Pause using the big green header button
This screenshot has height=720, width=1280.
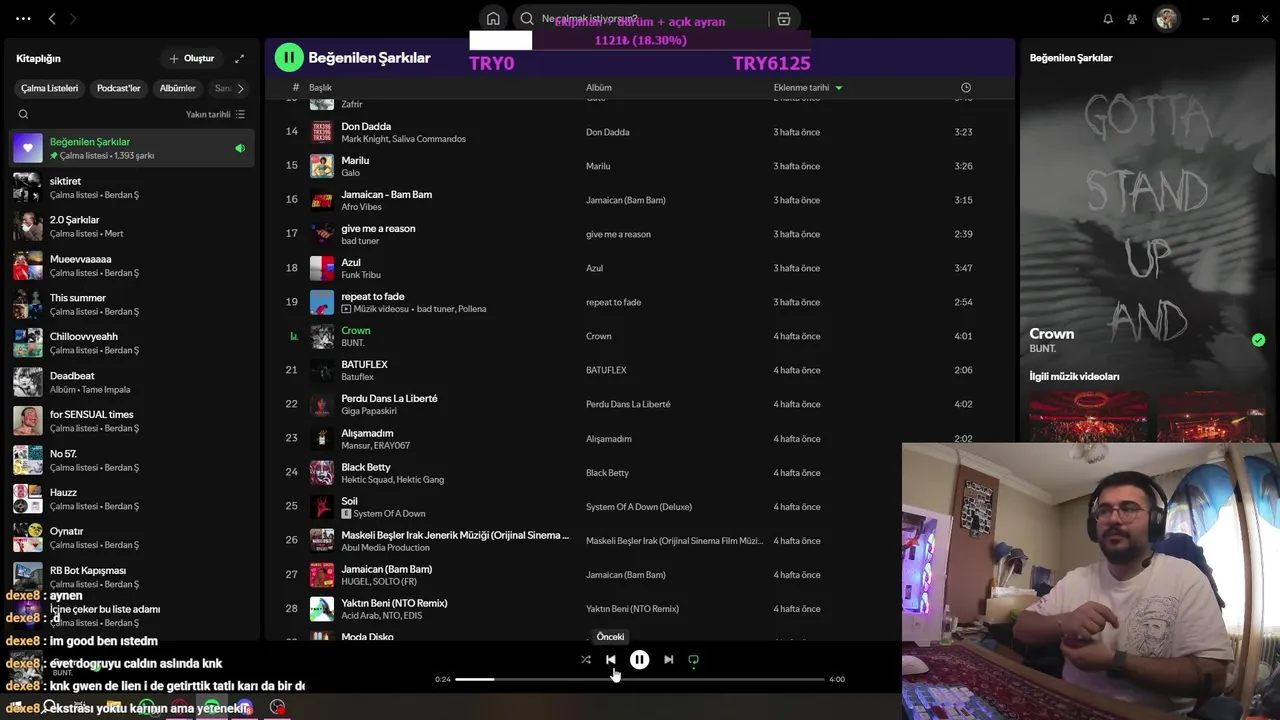289,57
